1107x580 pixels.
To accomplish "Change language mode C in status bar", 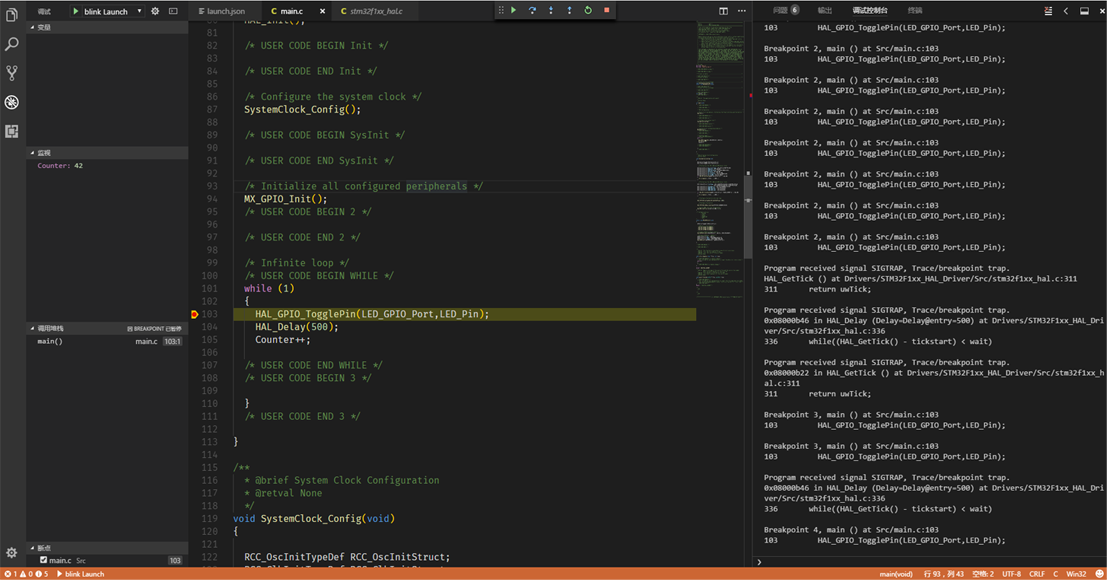I will click(x=1055, y=574).
